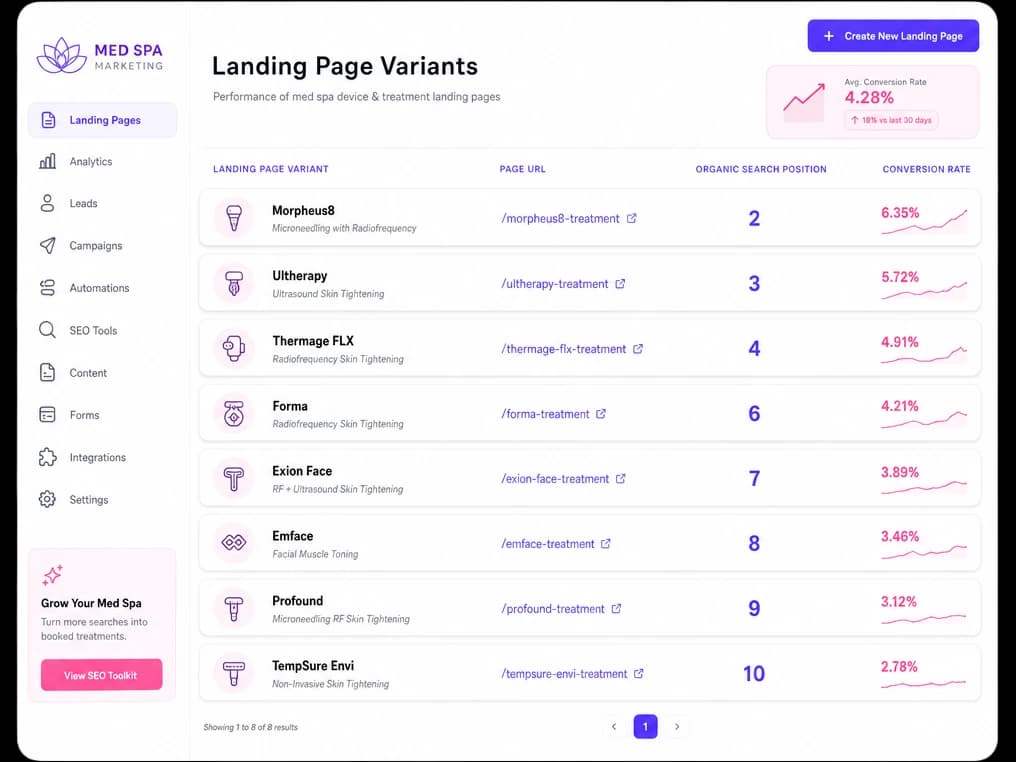This screenshot has height=762, width=1016.
Task: Click the Ultherapy device icon
Action: pos(234,283)
